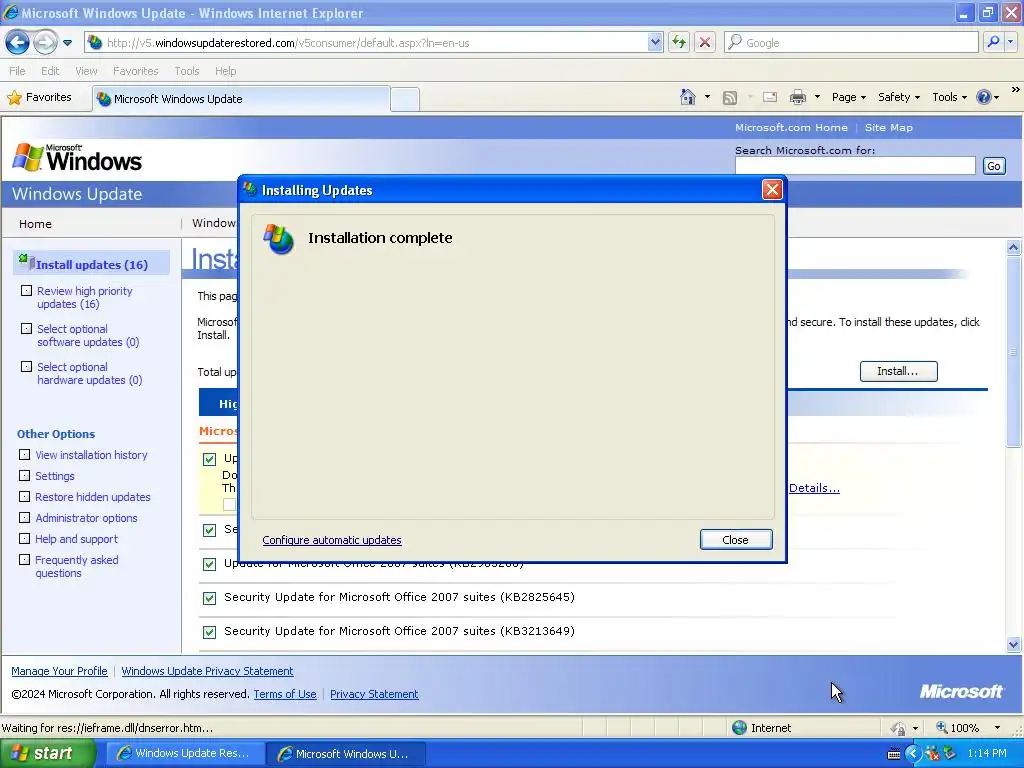Click the Close button in the dialog
The height and width of the screenshot is (768, 1024).
[x=735, y=539]
